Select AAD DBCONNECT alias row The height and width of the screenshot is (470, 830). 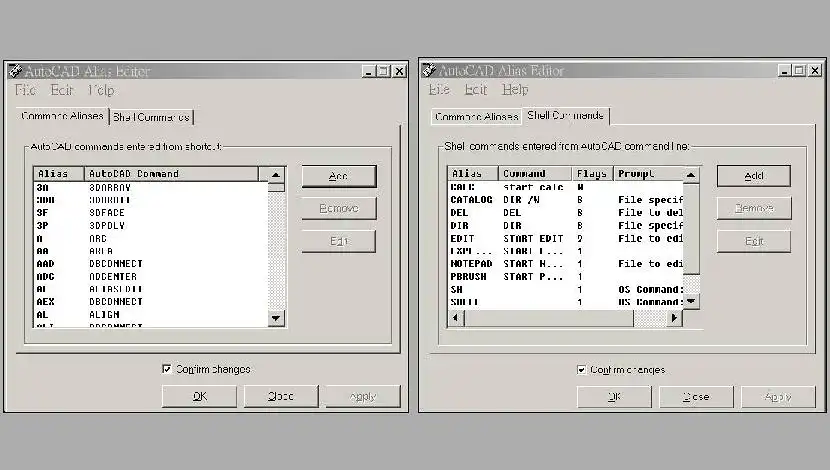click(151, 264)
